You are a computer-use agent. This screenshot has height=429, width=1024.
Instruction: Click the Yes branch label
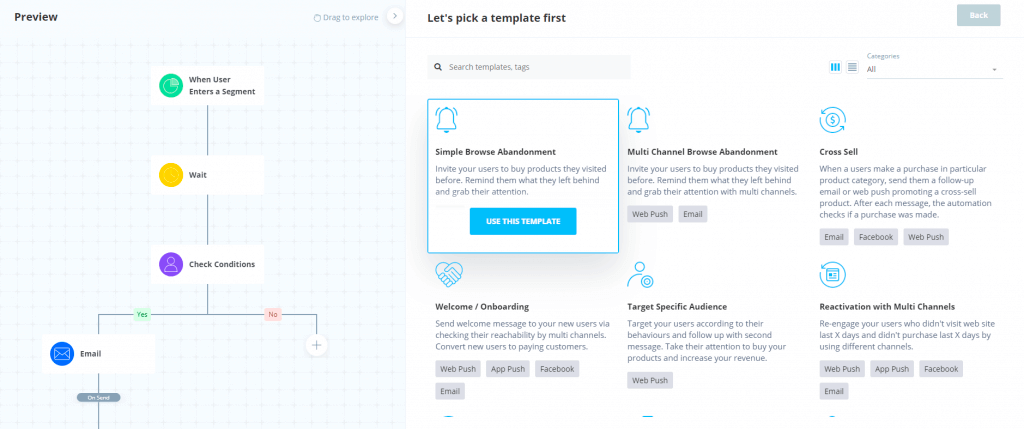(x=143, y=314)
